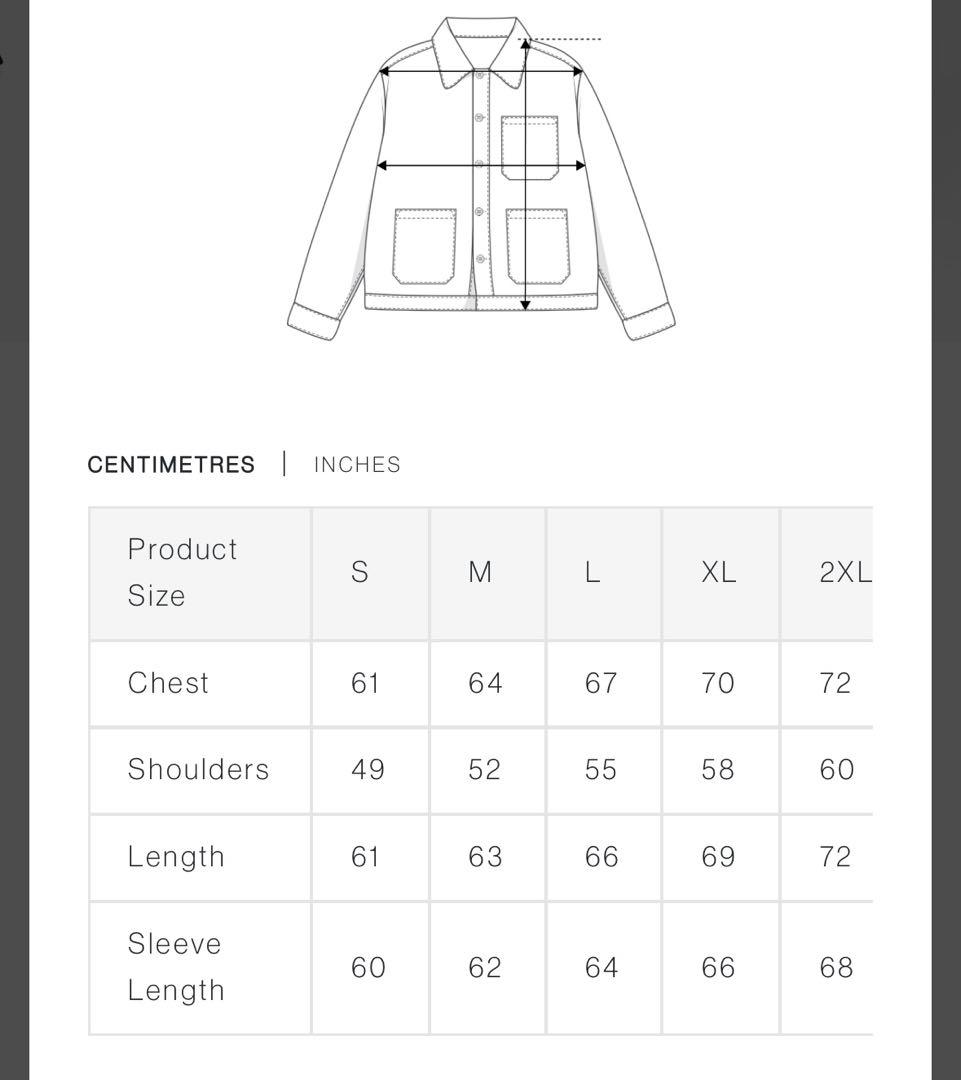Click the Sleeve Length row label

coord(176,967)
